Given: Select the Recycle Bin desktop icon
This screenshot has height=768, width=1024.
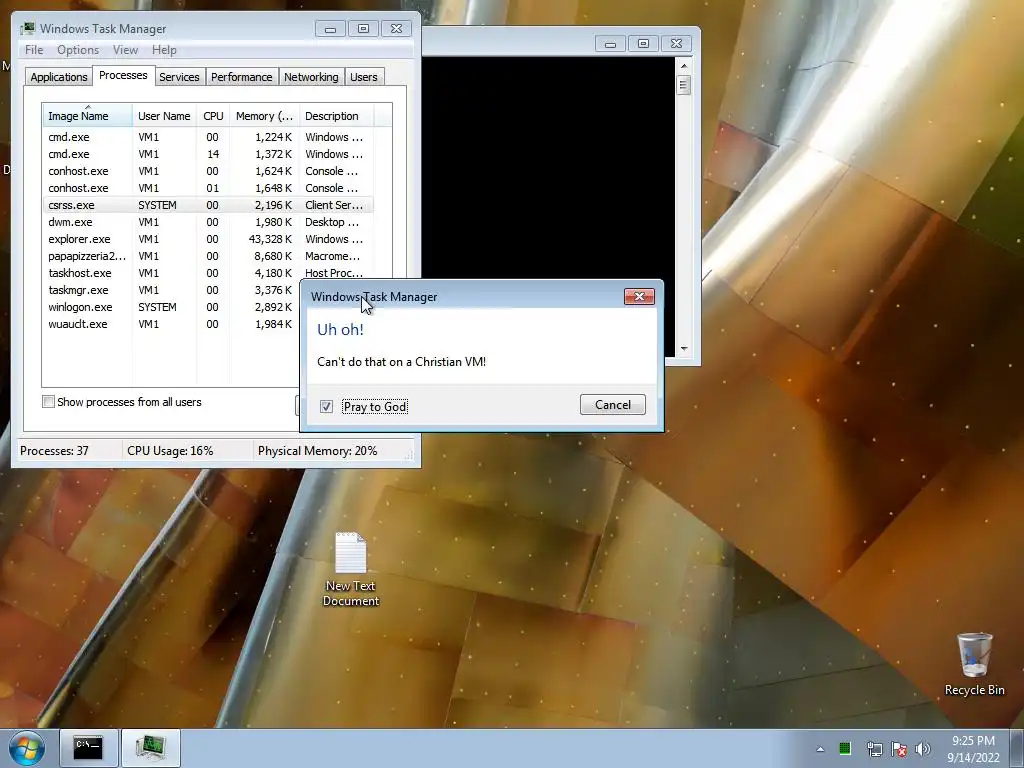Looking at the screenshot, I should click(x=974, y=664).
